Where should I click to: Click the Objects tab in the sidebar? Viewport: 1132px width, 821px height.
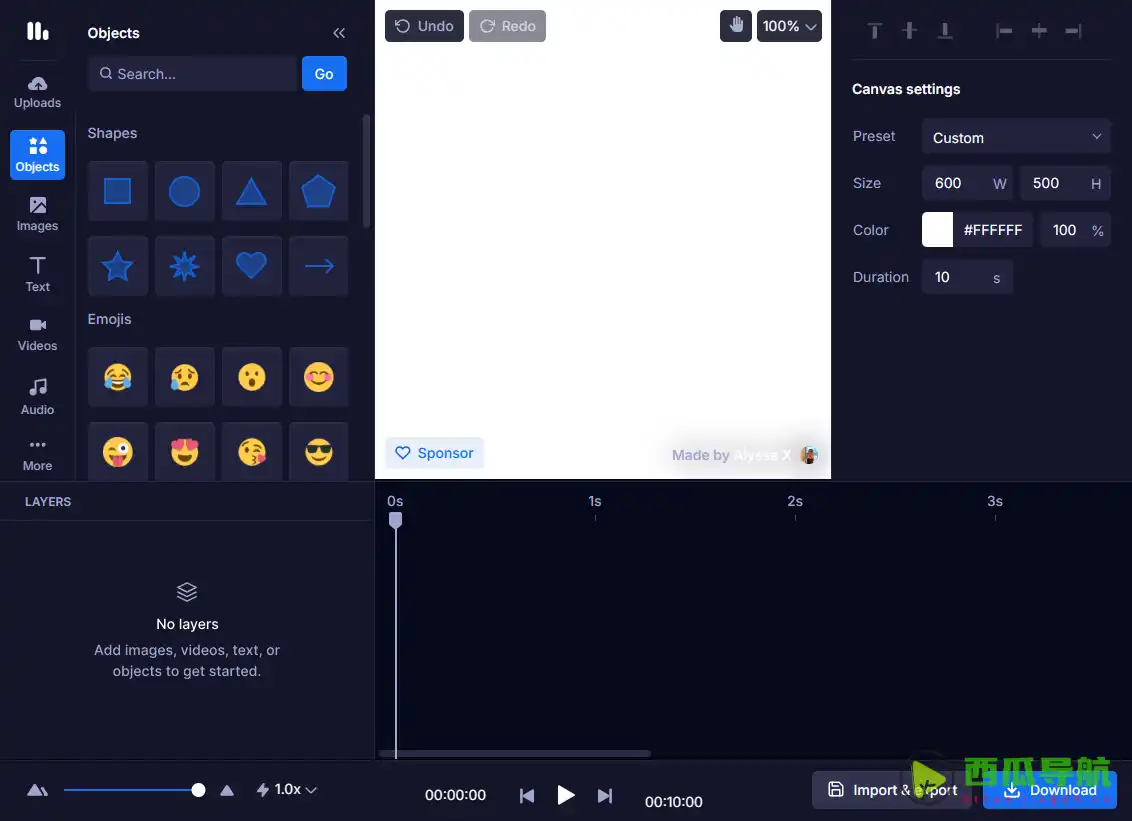(37, 154)
